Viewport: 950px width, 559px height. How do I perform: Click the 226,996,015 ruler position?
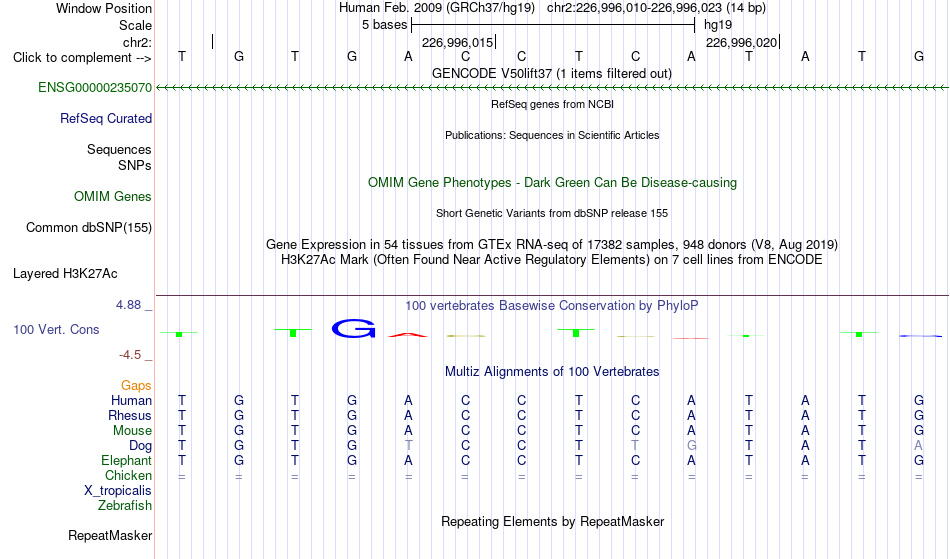pos(457,43)
